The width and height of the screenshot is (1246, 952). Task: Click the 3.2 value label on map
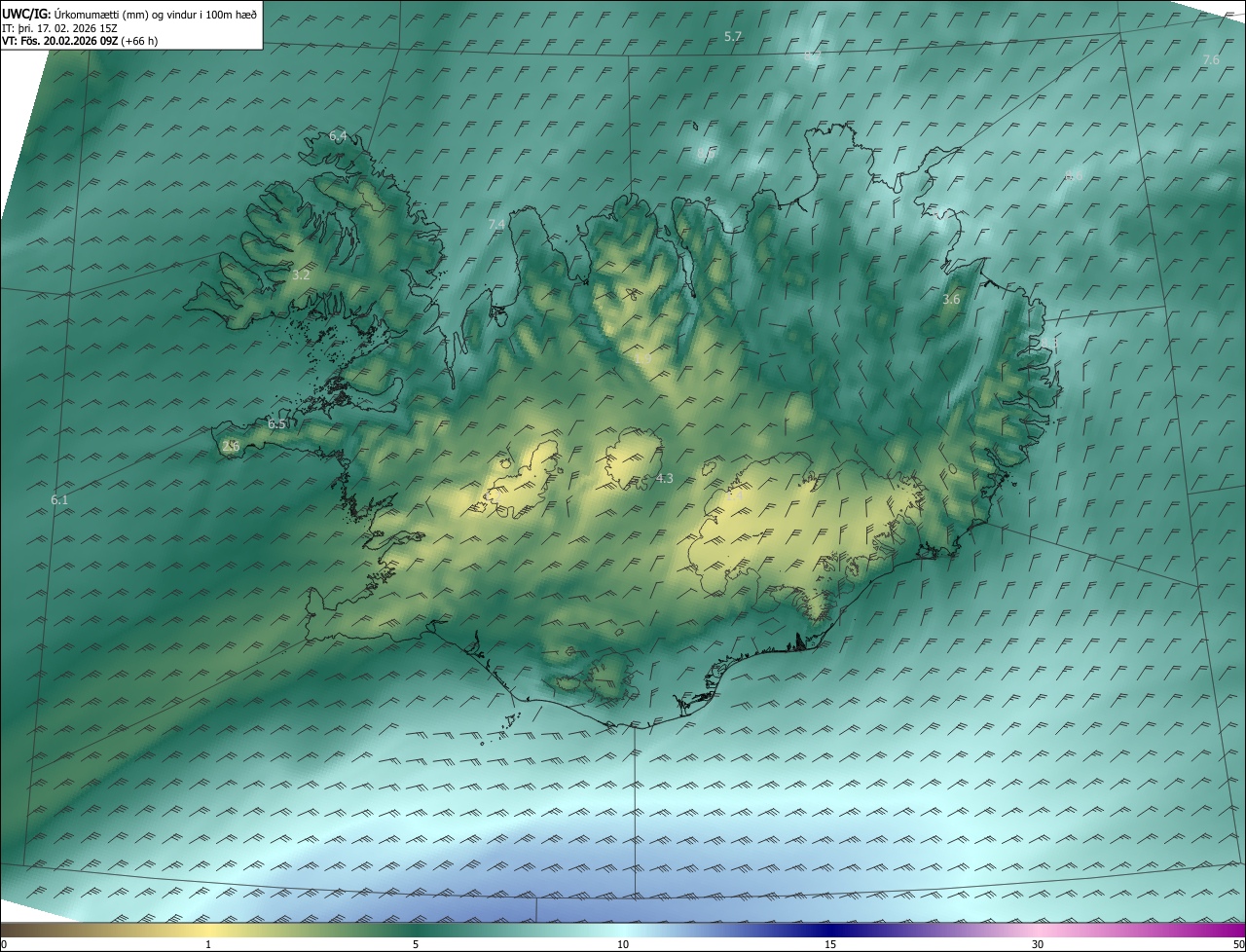301,275
